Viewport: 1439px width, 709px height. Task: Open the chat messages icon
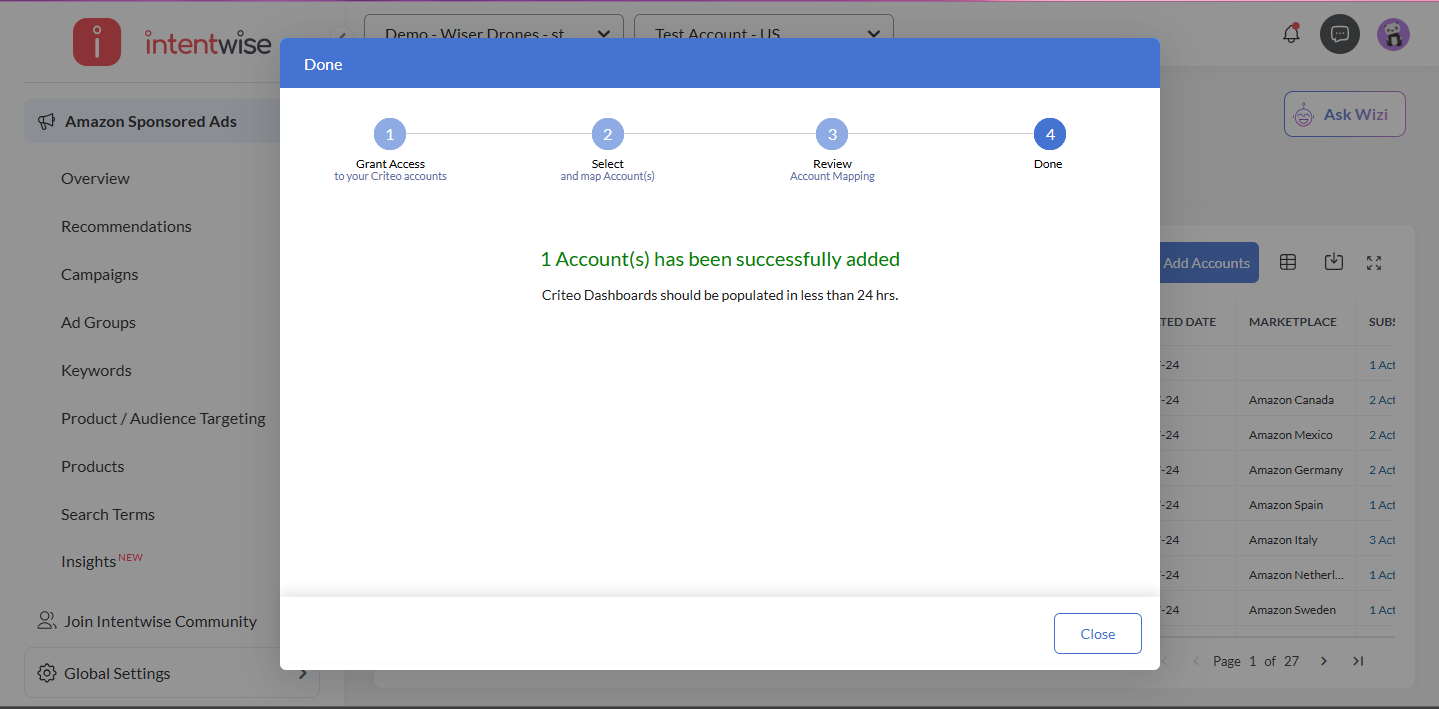point(1340,34)
